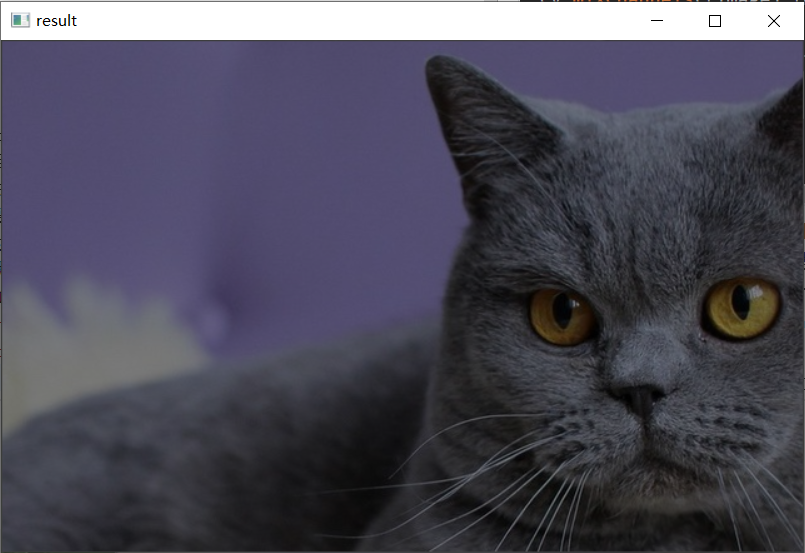Click the "result" window title text
805x553 pixels.
pos(56,20)
